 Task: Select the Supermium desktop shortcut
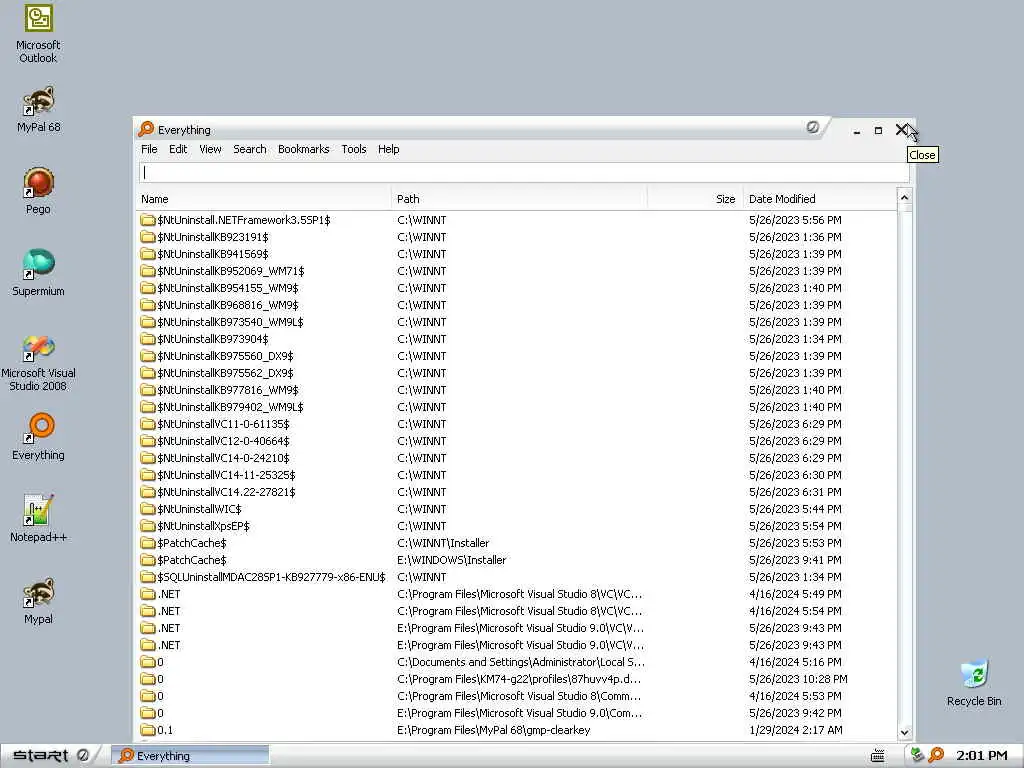tap(38, 274)
